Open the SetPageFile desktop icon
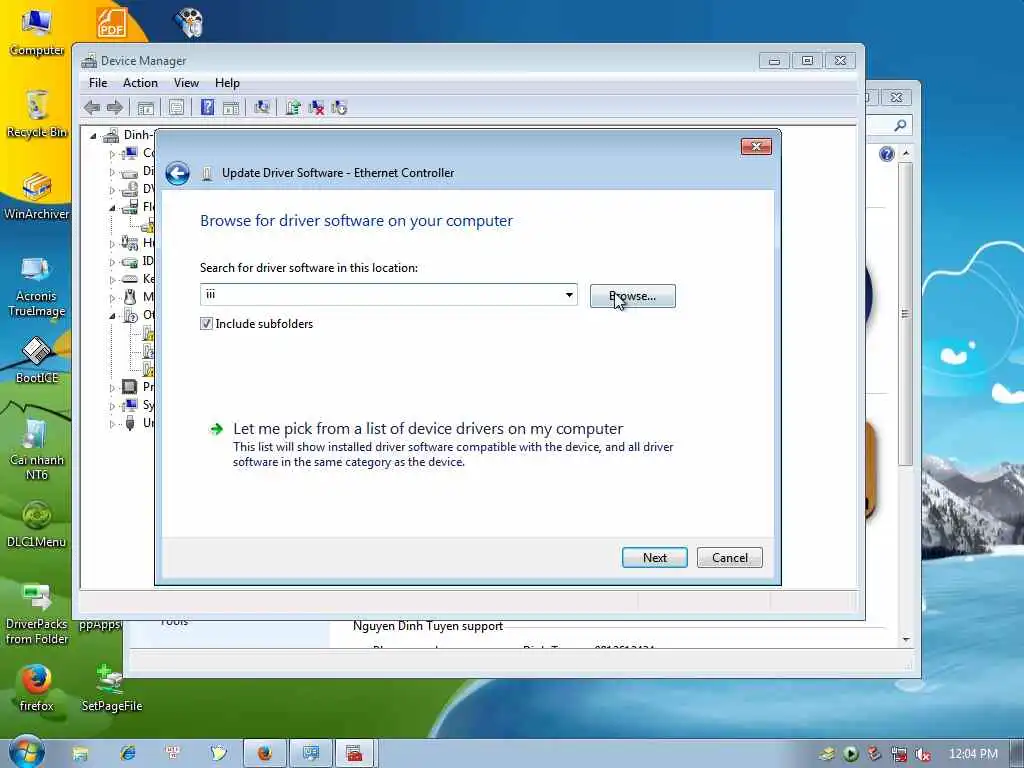 (112, 688)
